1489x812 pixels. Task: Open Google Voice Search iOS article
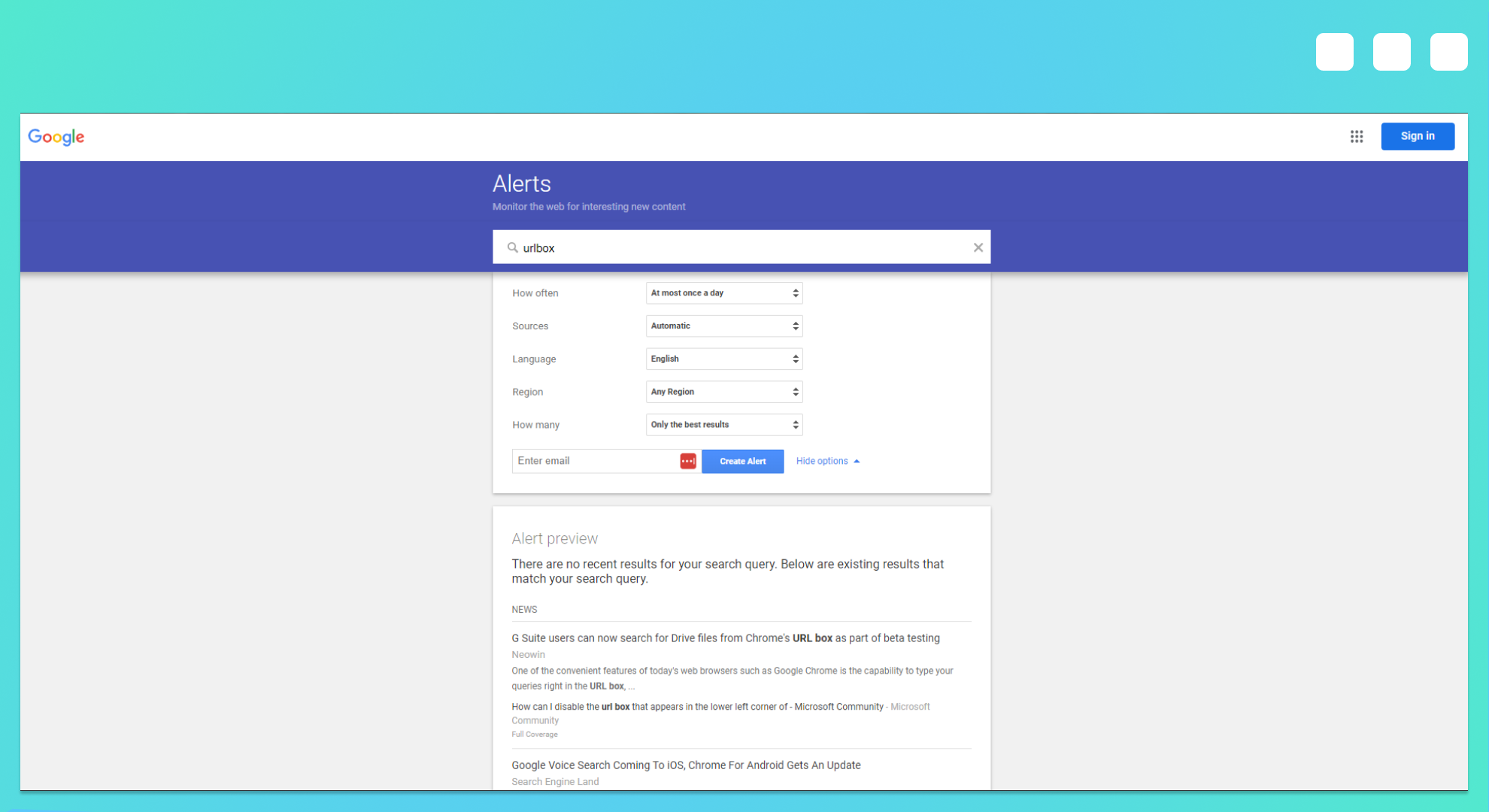pyautogui.click(x=686, y=765)
